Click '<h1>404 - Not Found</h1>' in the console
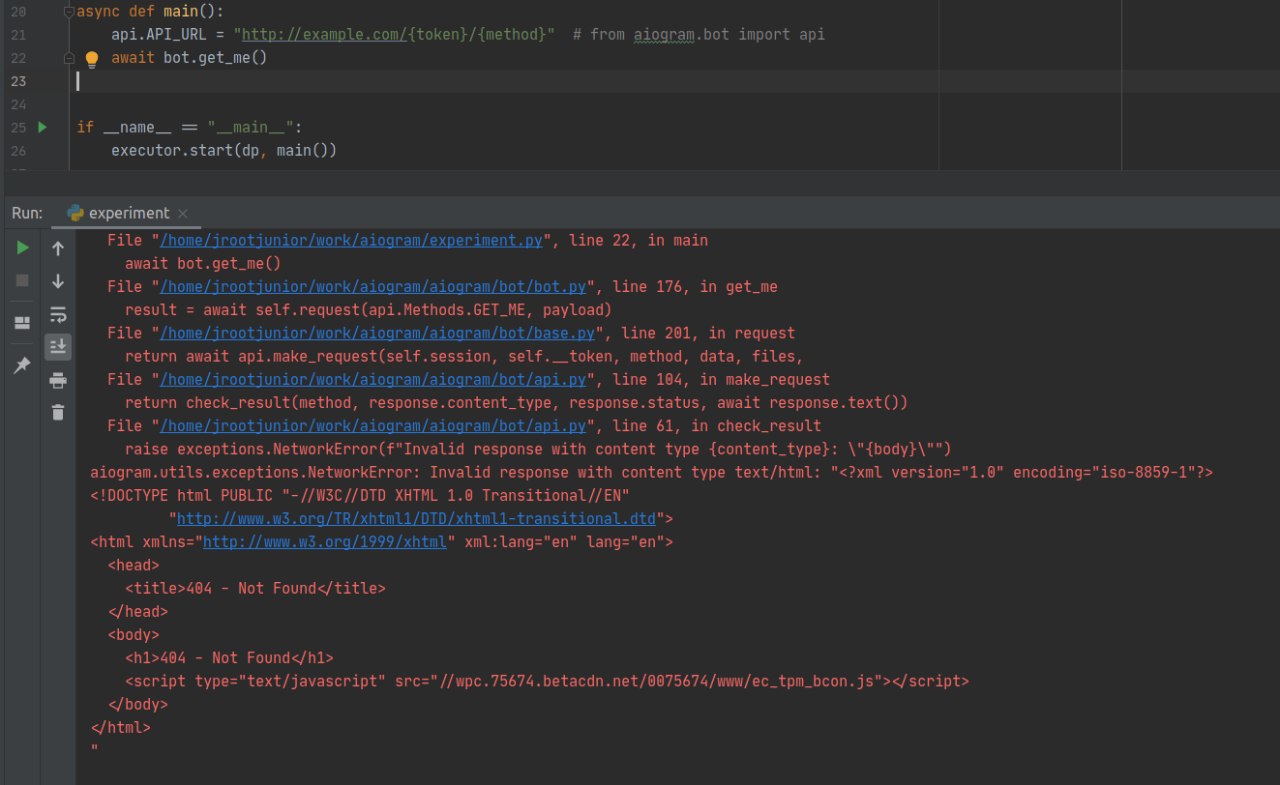 (x=229, y=658)
